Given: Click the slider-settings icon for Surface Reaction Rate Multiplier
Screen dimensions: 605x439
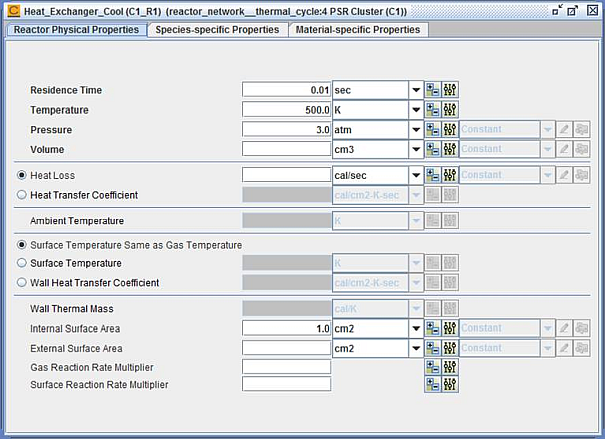Looking at the screenshot, I should point(450,384).
